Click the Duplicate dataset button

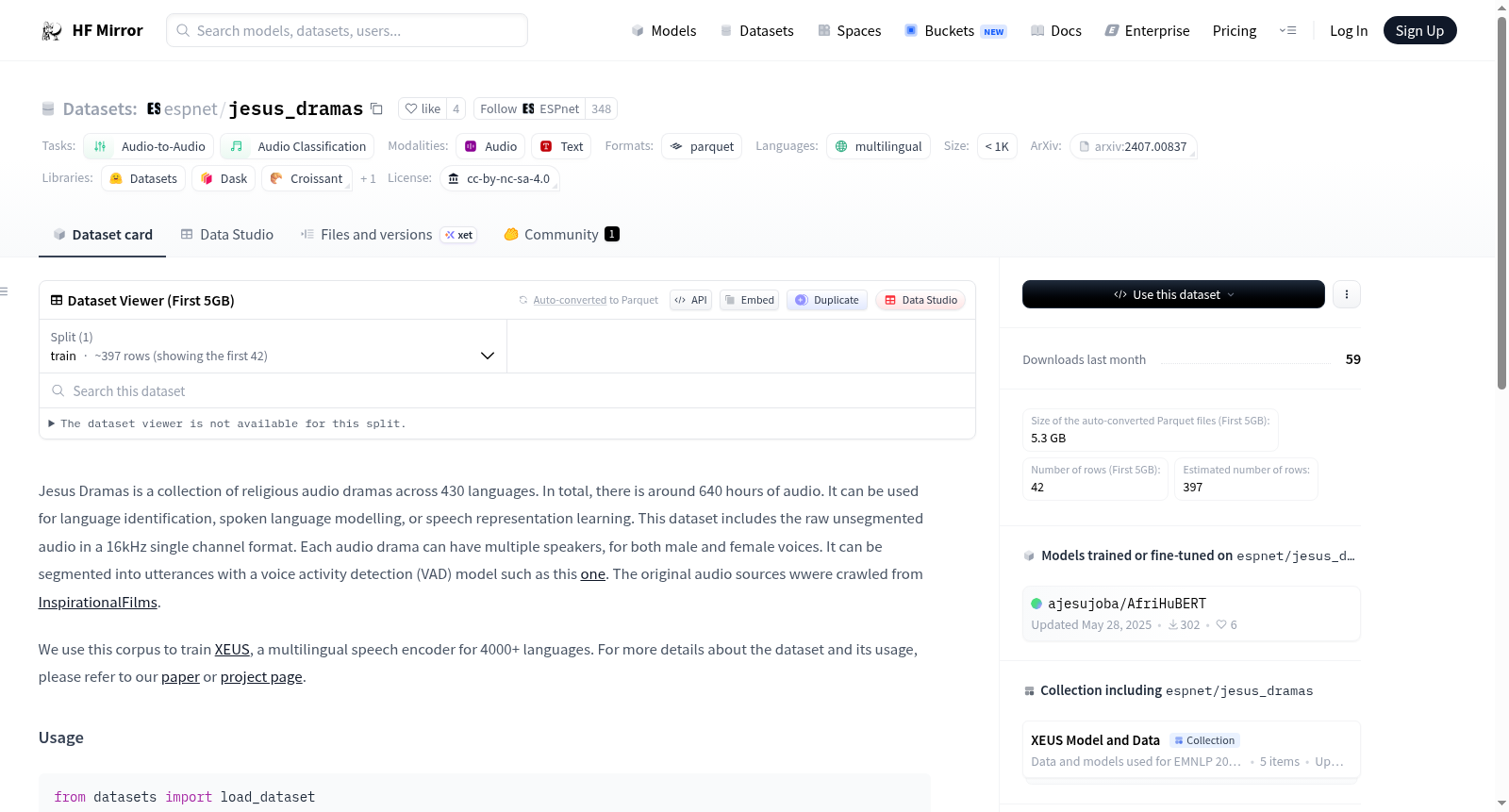tap(826, 300)
